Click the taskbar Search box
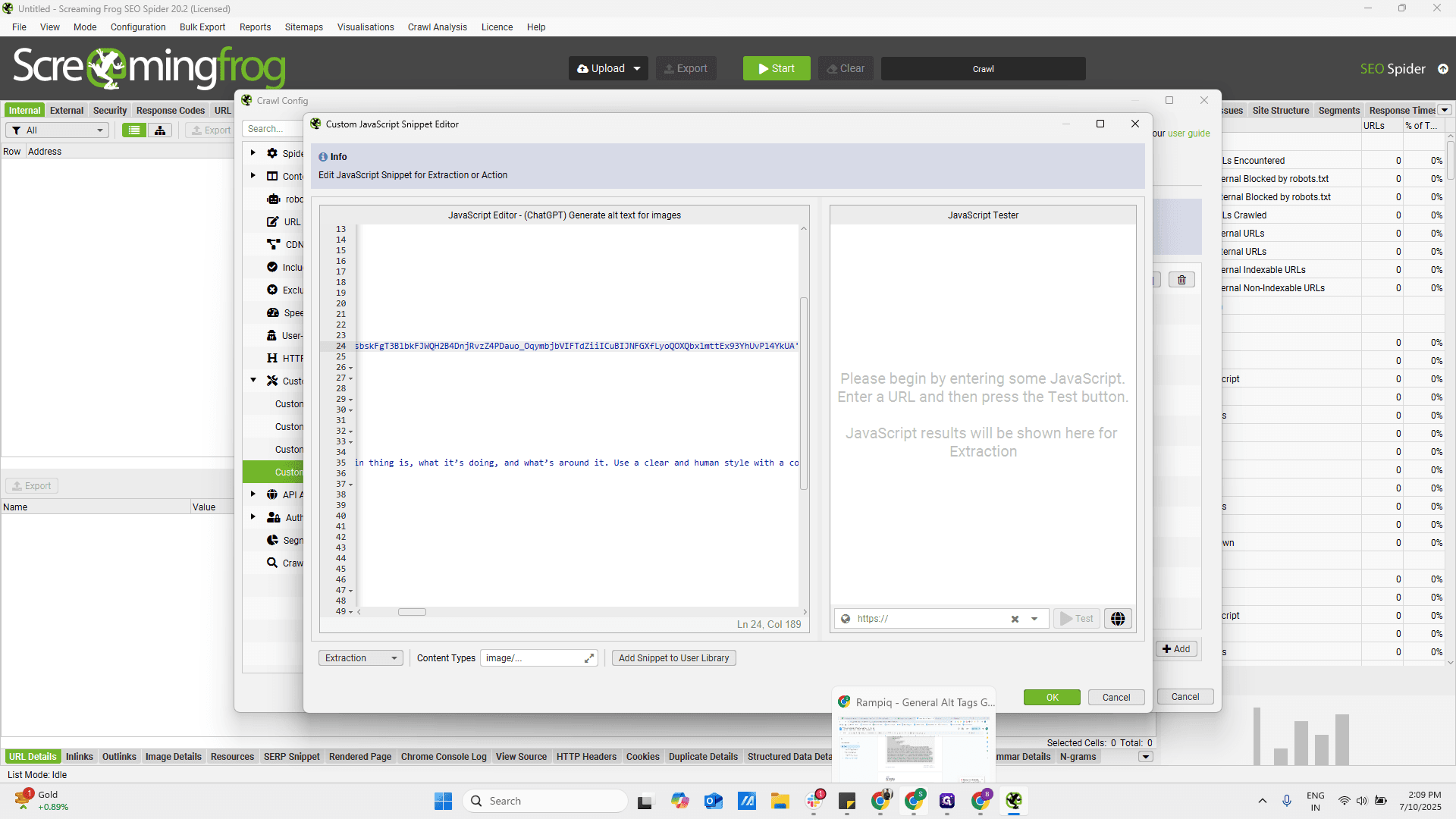The width and height of the screenshot is (1456, 819). pyautogui.click(x=546, y=801)
